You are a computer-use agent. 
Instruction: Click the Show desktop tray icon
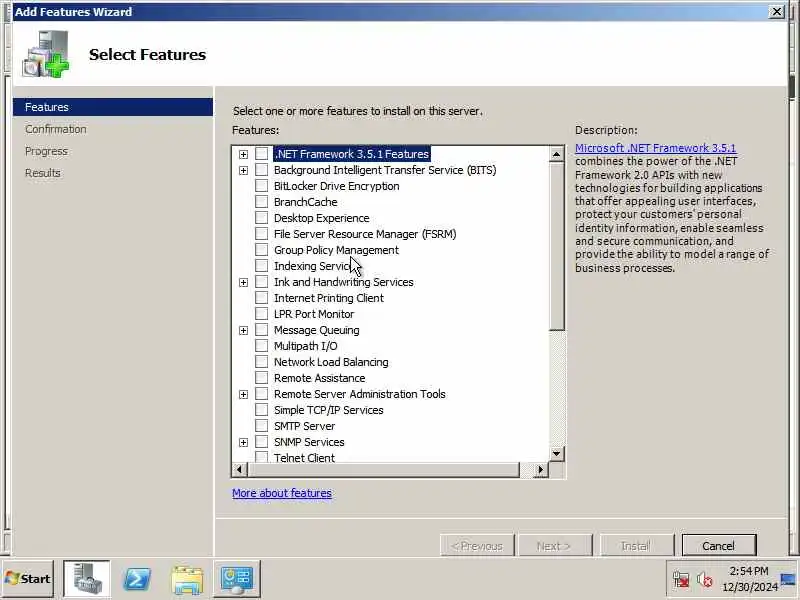(x=788, y=579)
